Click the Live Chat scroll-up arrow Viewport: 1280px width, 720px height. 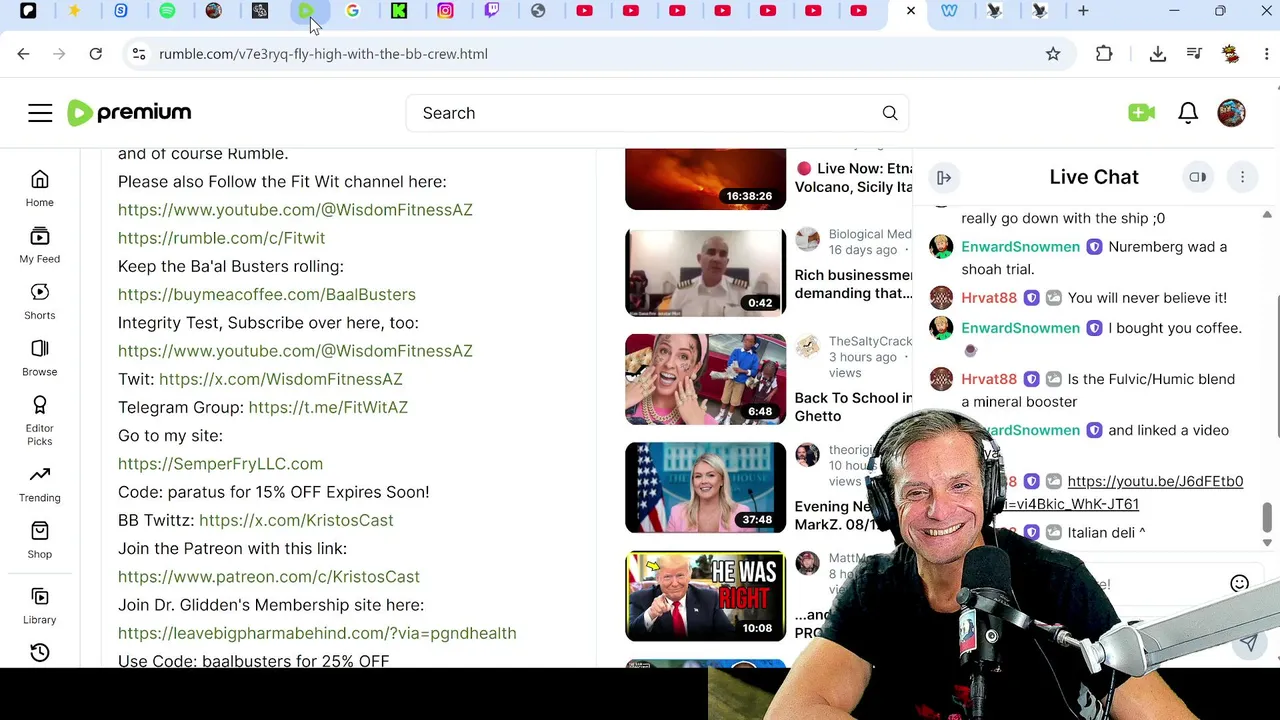[x=1267, y=215]
